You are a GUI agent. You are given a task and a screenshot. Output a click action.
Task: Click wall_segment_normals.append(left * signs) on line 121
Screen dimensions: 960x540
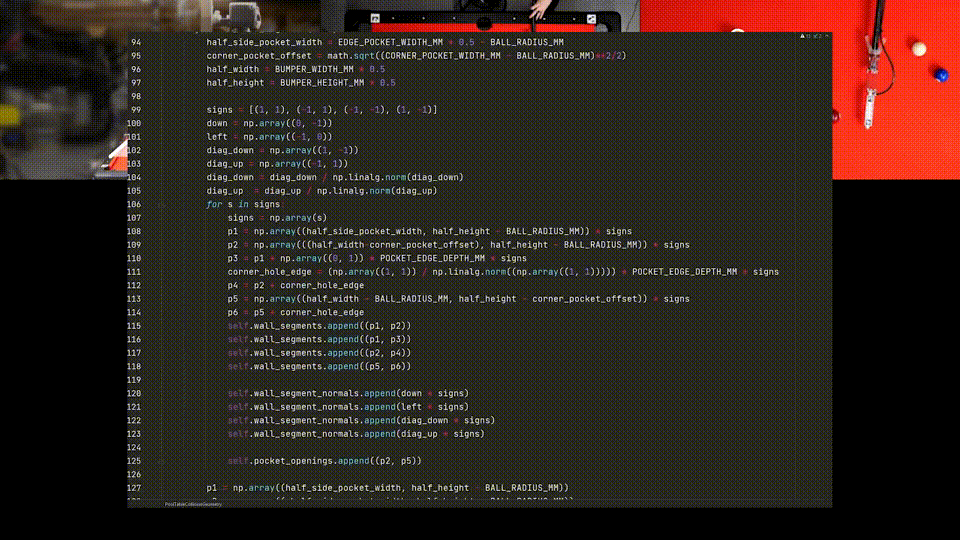(361, 407)
